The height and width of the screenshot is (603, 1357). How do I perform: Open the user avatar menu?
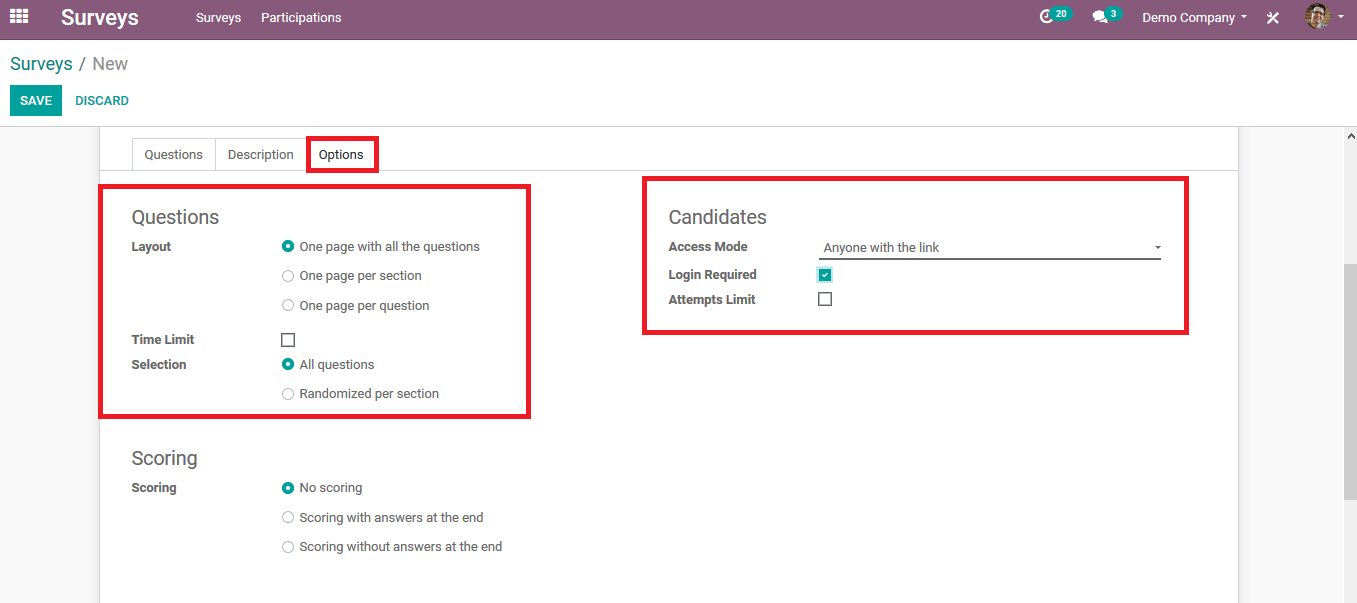point(1324,17)
